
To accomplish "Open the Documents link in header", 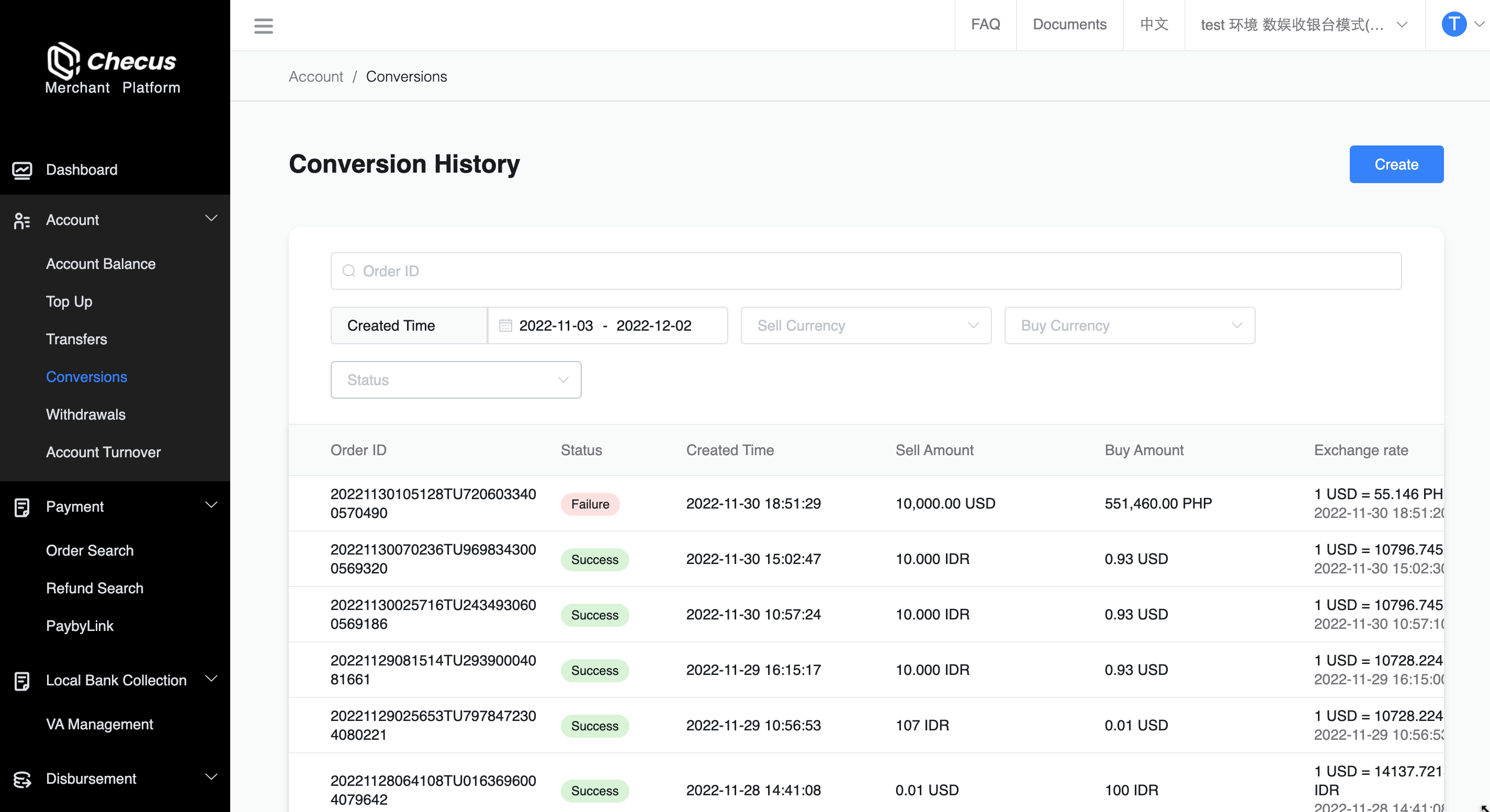I will pyautogui.click(x=1069, y=25).
